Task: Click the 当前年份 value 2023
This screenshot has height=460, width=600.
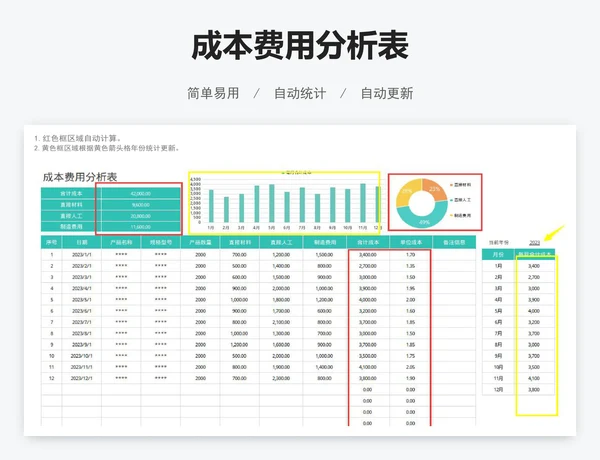Action: 535,243
